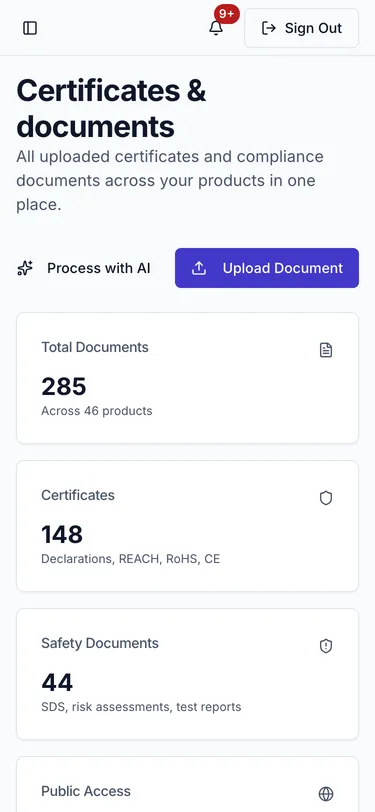375x812 pixels.
Task: Click the Sign Out button
Action: pos(301,28)
